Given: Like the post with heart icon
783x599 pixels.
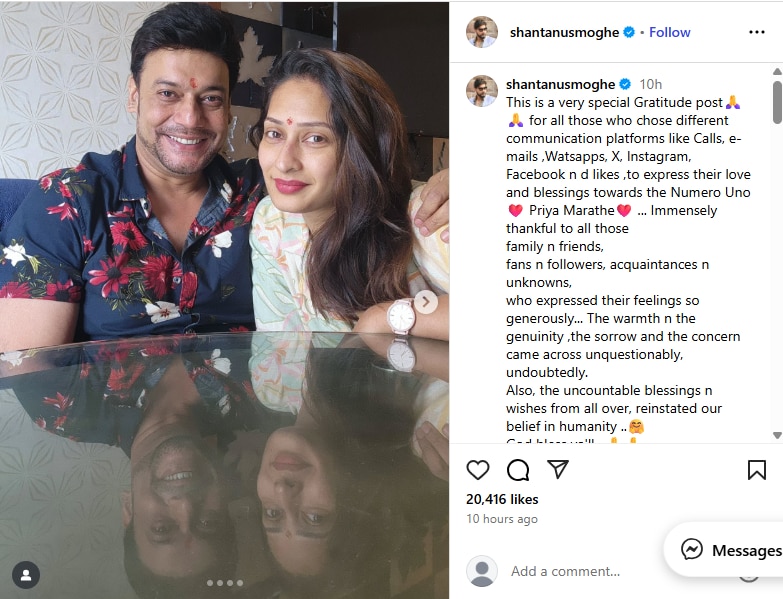Looking at the screenshot, I should point(478,470).
